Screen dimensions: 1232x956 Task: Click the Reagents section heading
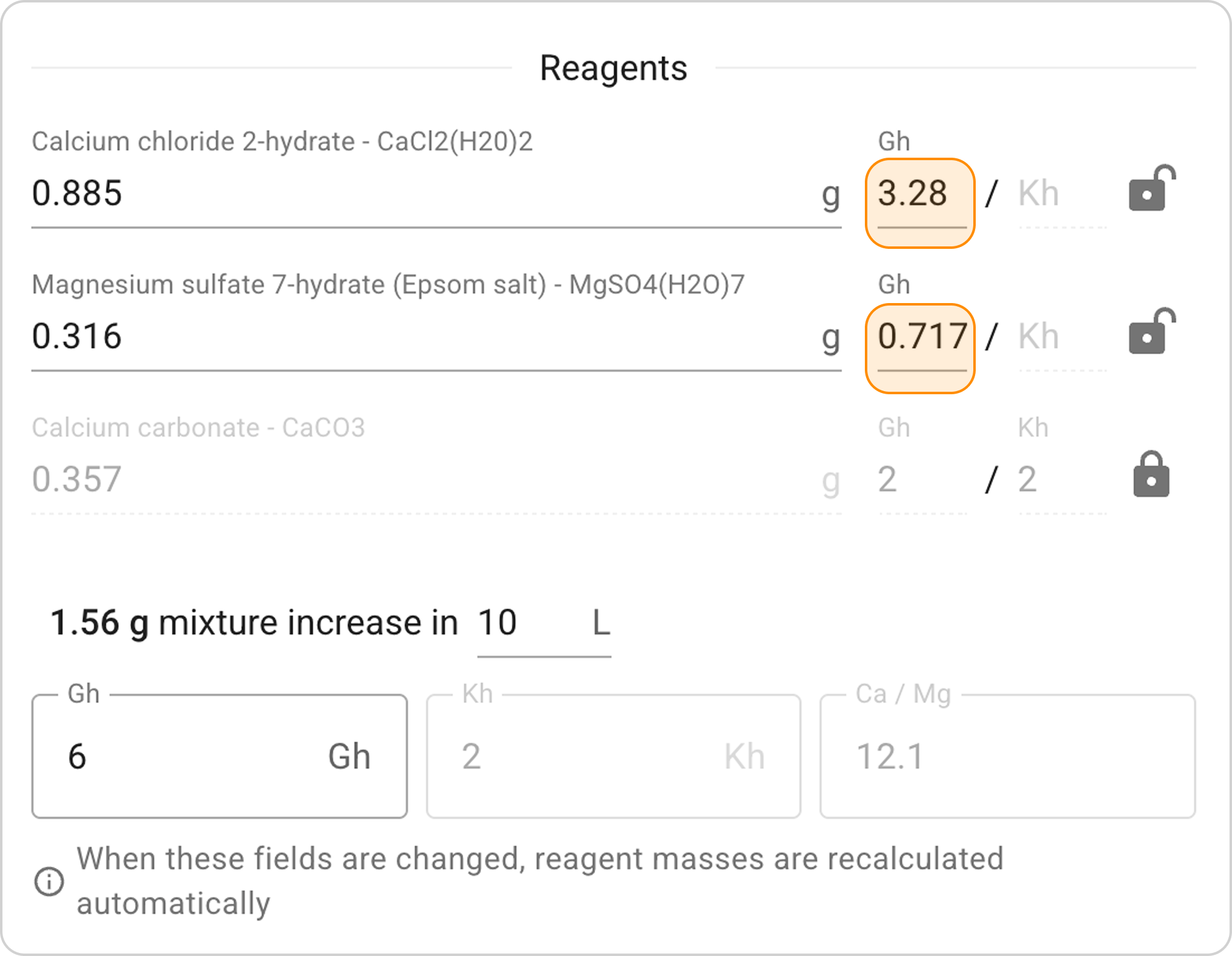(x=613, y=68)
